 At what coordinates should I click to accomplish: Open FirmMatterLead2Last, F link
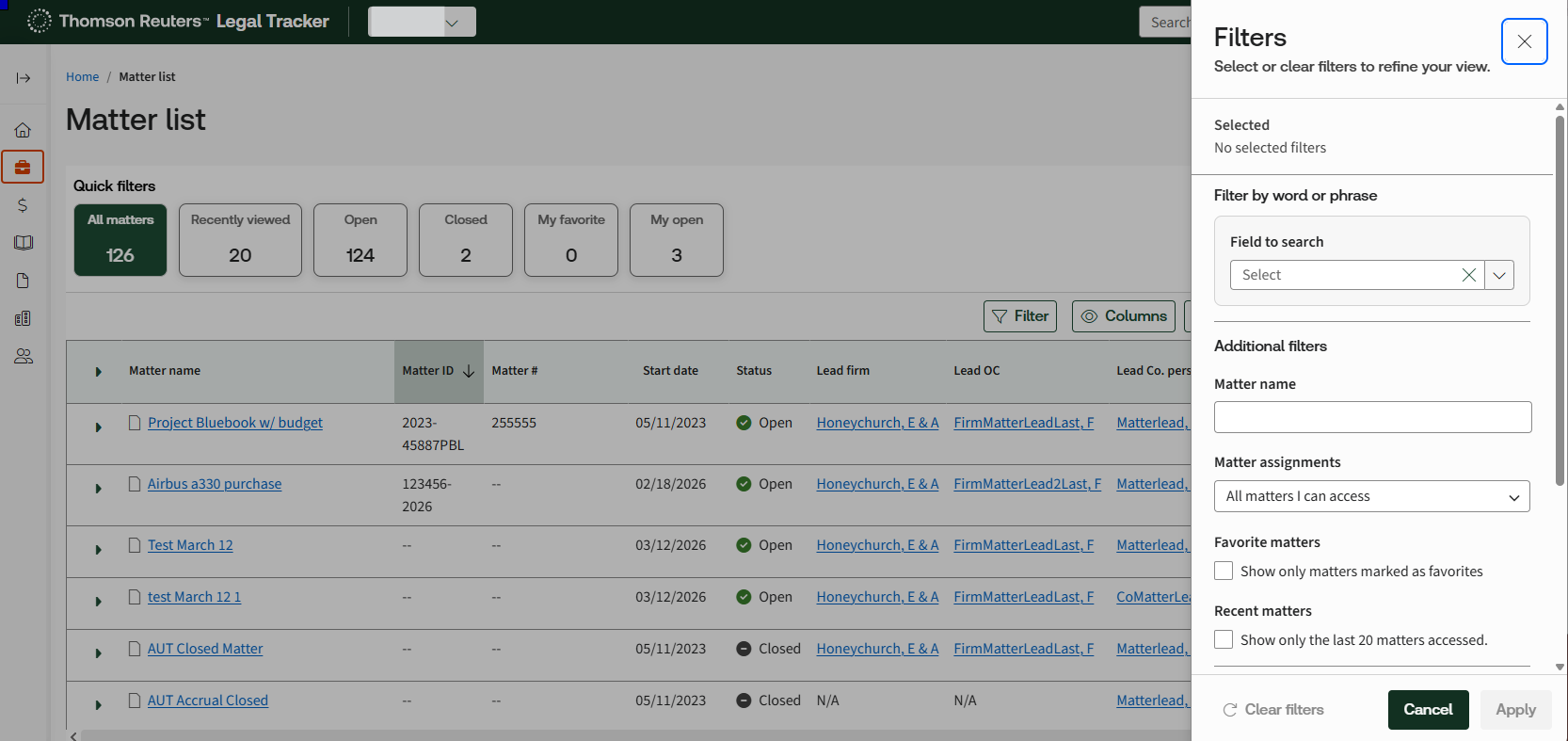point(1027,484)
